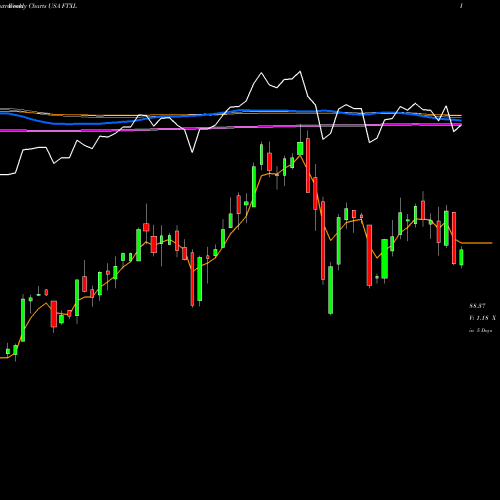The image size is (500, 500).
Task: Click the tallest red candlestick after the peak
Action: [323, 241]
